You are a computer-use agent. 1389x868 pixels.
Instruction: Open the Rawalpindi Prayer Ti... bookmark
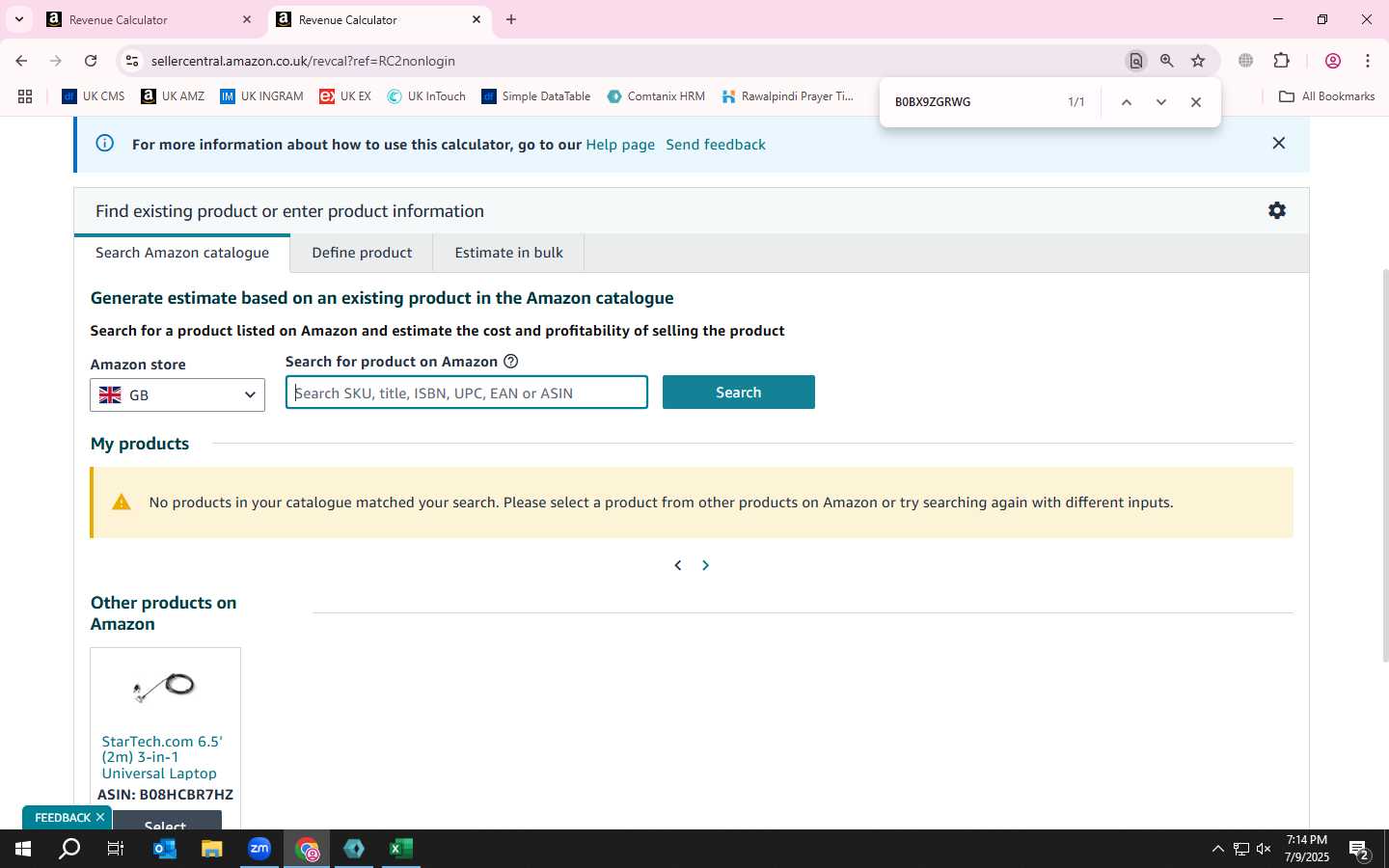click(x=787, y=96)
